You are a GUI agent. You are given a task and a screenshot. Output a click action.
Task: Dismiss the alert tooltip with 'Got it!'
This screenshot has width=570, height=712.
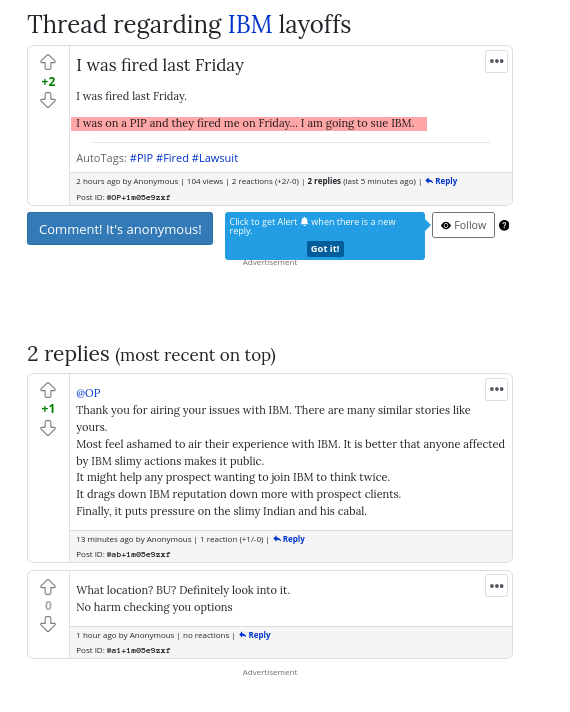click(x=325, y=249)
